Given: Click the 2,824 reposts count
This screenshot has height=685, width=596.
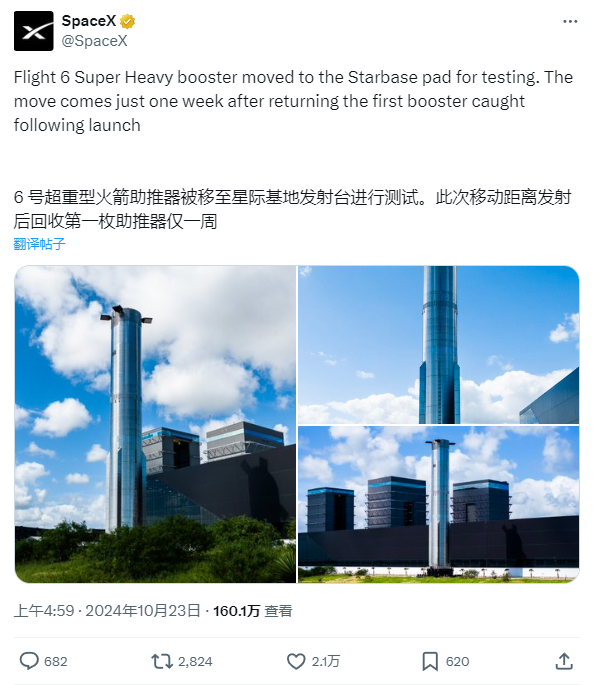Looking at the screenshot, I should 195,662.
